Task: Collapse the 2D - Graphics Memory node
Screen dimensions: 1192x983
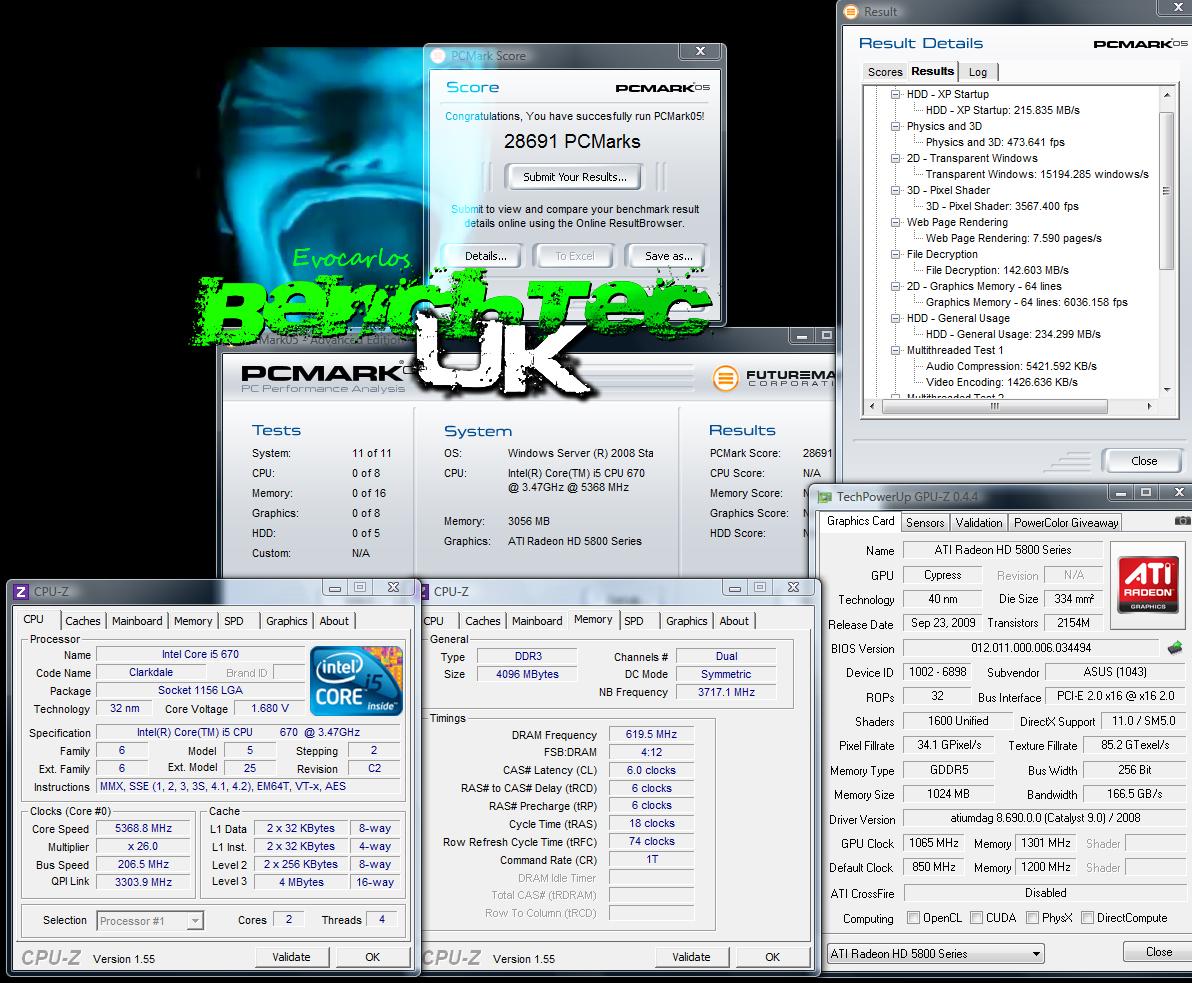Action: click(896, 286)
